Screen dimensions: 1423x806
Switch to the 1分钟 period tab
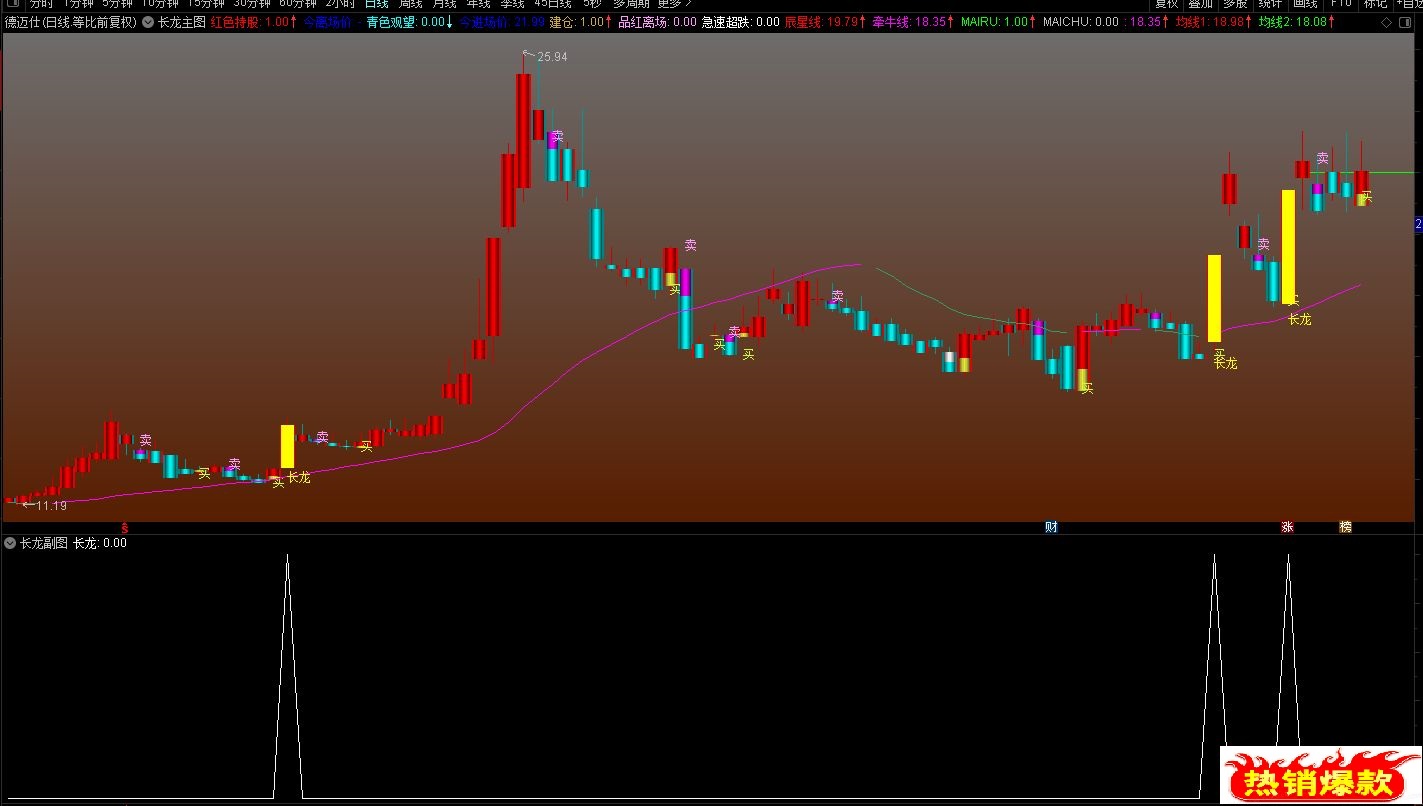click(x=79, y=4)
